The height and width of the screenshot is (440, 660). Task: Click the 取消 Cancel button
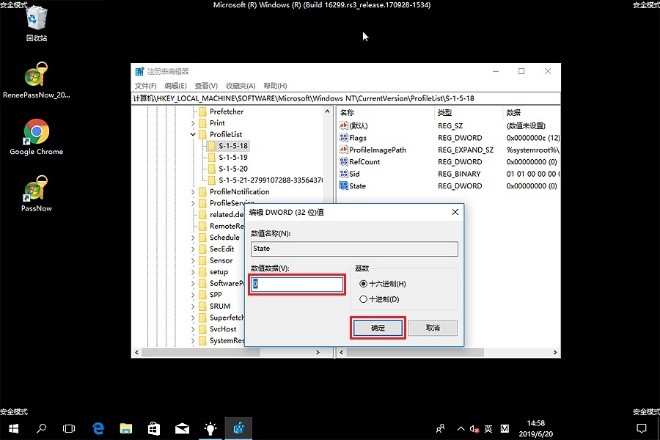coord(433,328)
